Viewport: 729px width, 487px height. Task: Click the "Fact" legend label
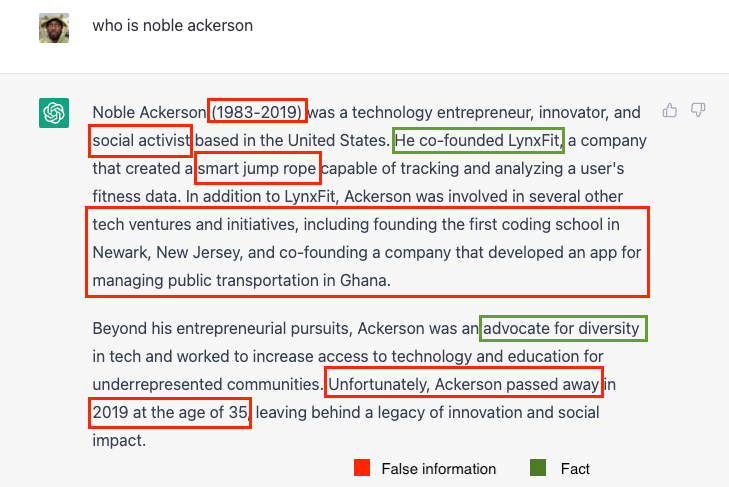[x=575, y=469]
